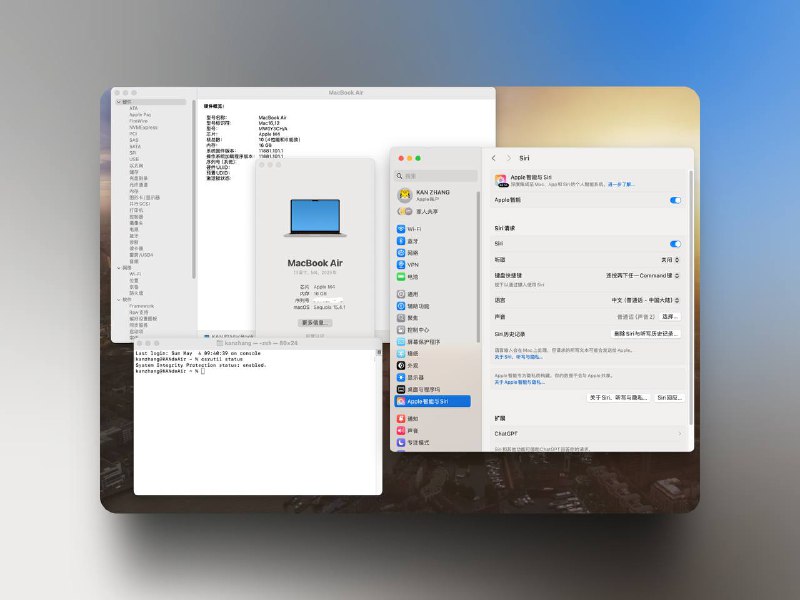Open 控制中心 (Control Center) settings
This screenshot has height=600, width=800.
[x=418, y=330]
